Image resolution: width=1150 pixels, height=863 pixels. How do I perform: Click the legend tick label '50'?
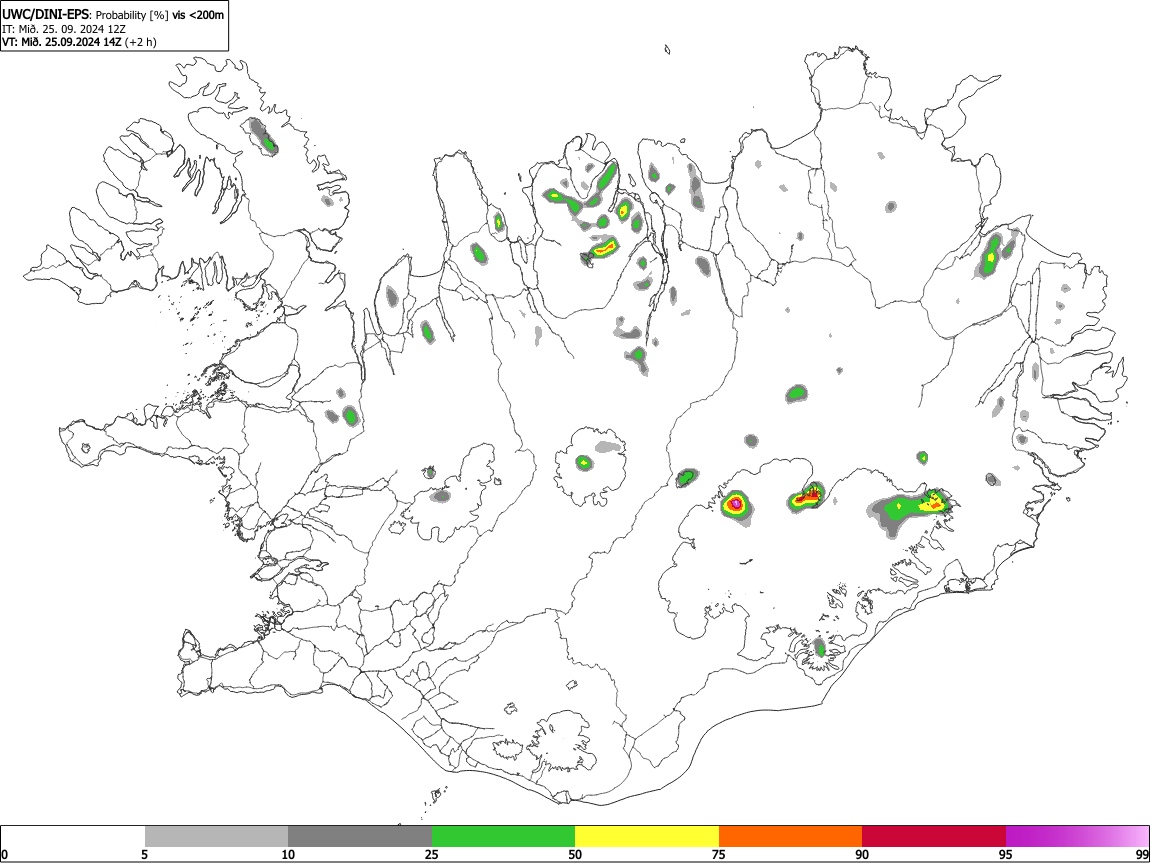click(575, 854)
